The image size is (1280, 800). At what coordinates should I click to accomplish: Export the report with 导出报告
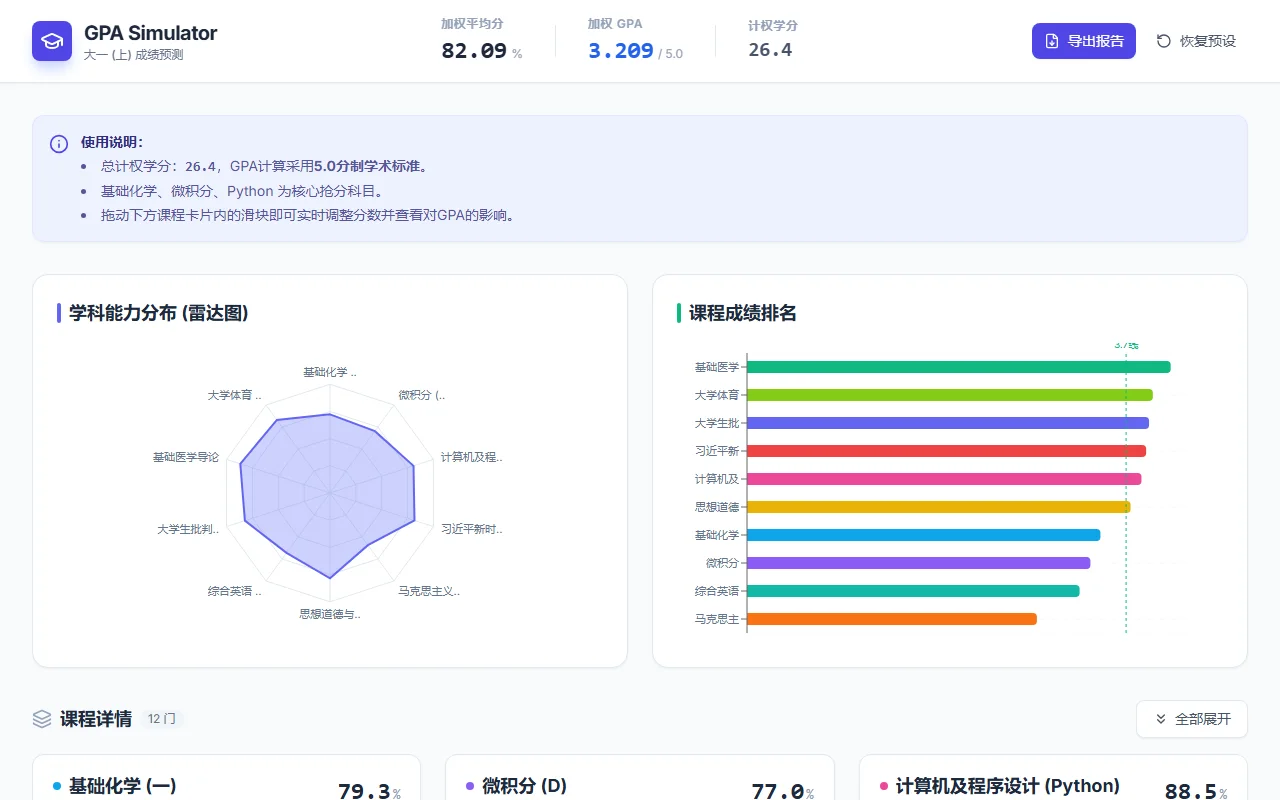pos(1084,41)
